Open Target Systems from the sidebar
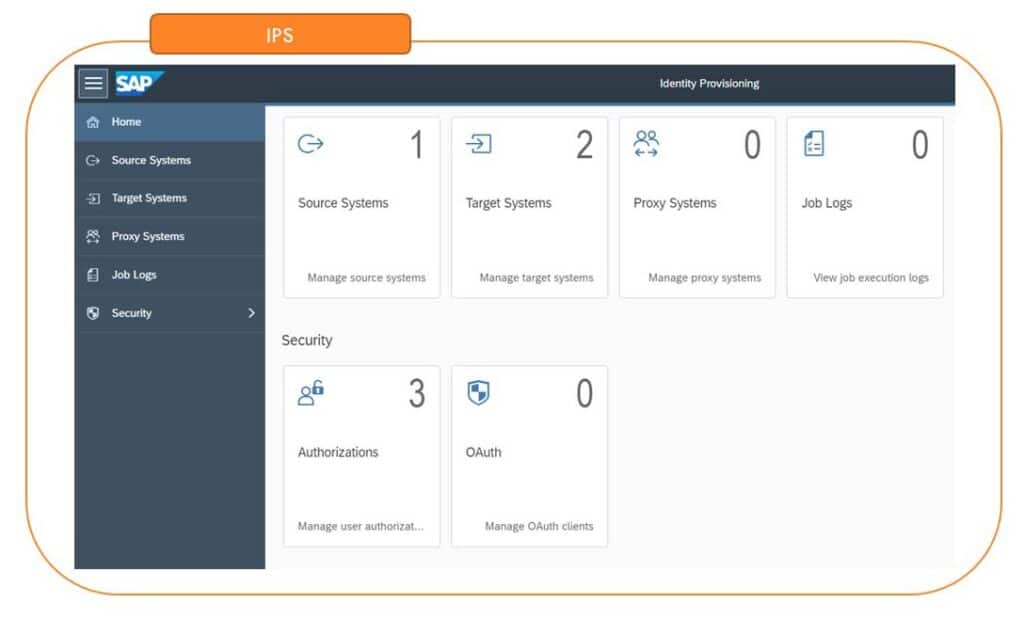This screenshot has width=1024, height=619. click(170, 198)
